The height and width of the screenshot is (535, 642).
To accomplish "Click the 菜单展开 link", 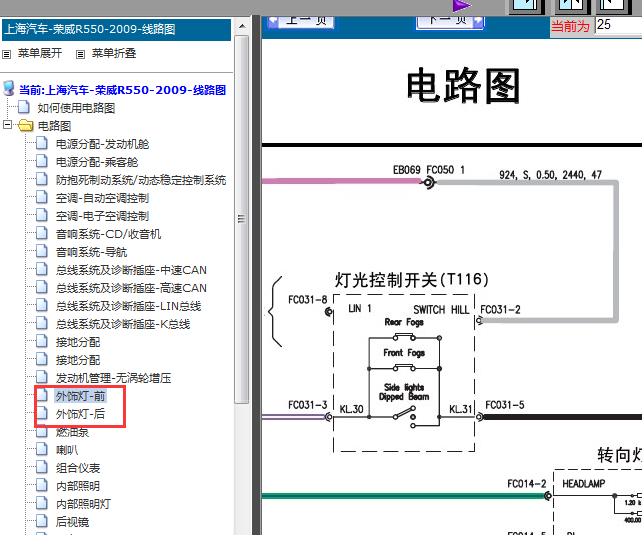I will pyautogui.click(x=40, y=53).
